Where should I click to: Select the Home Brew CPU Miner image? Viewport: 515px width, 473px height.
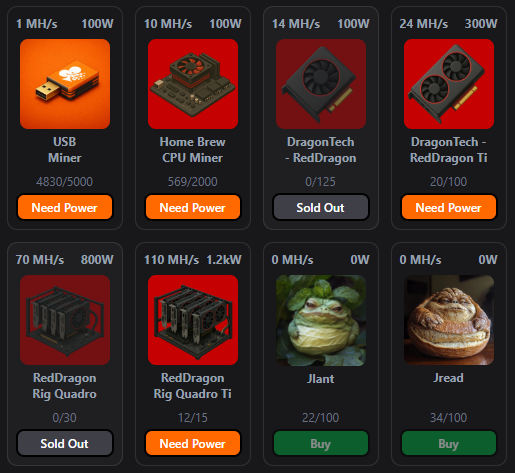coord(193,84)
